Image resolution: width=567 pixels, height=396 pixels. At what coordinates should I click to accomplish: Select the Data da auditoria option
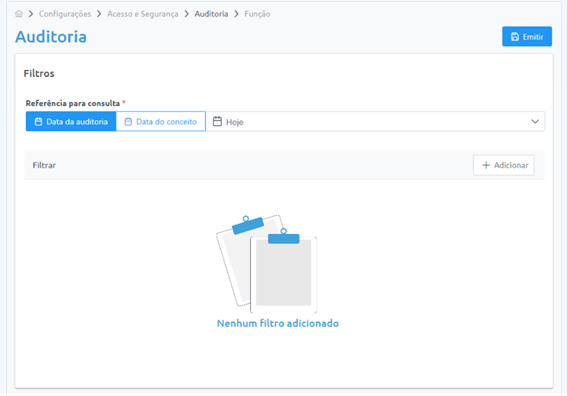[x=71, y=122]
